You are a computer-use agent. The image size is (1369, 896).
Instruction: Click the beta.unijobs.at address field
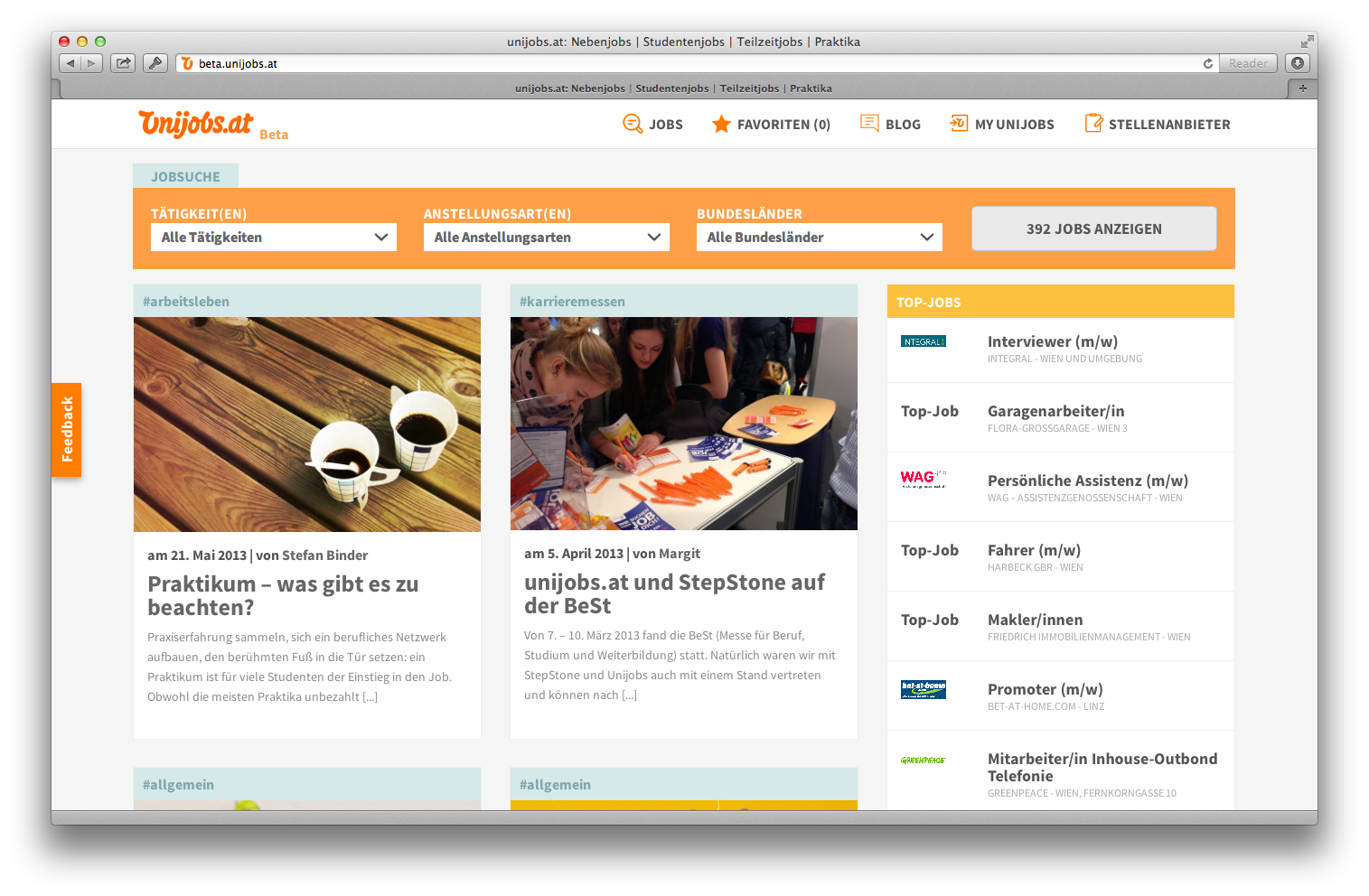tap(696, 63)
